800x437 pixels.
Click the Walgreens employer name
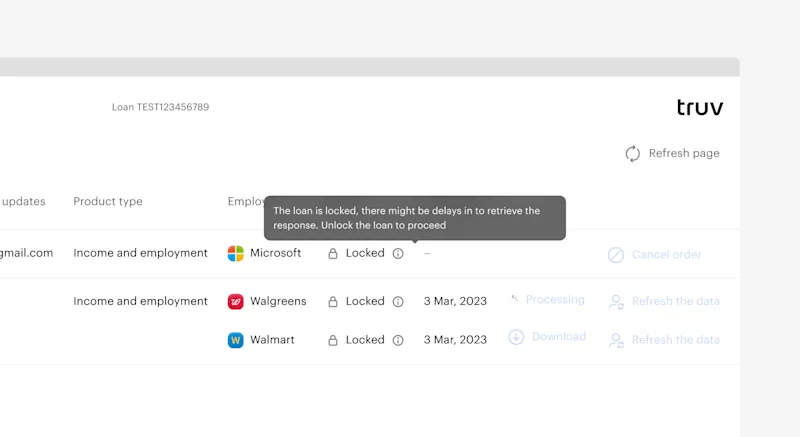[278, 301]
